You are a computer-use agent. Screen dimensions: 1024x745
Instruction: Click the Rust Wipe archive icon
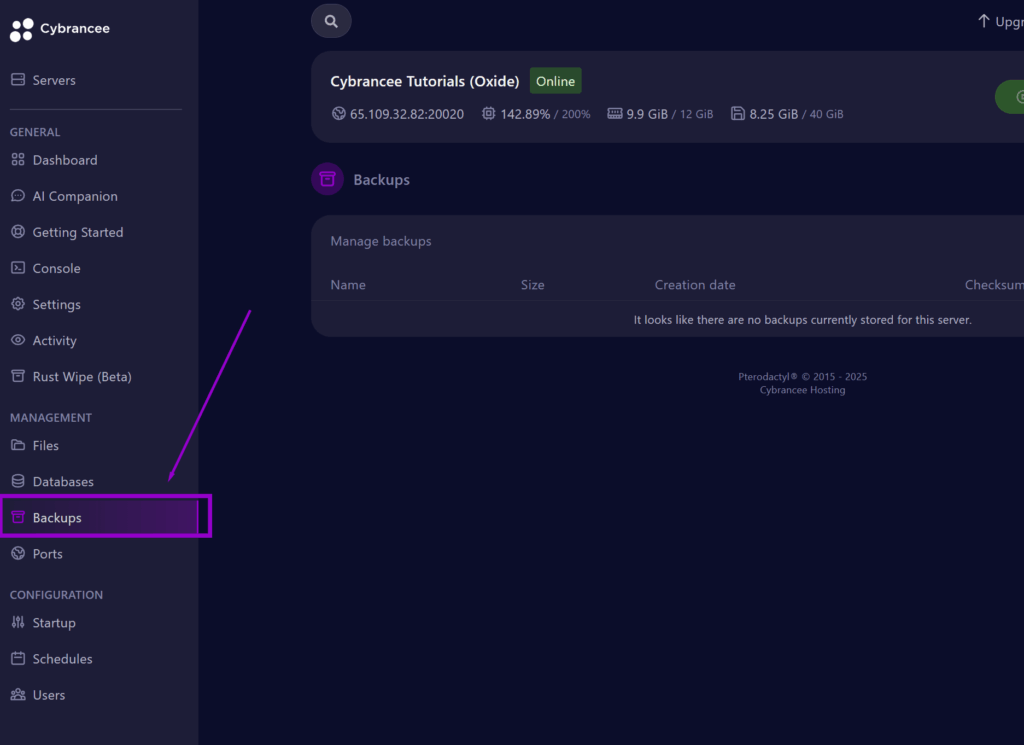(18, 376)
